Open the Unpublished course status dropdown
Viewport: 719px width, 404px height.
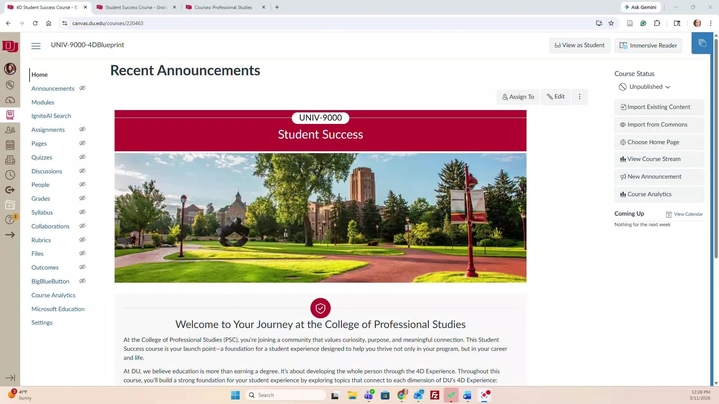645,87
